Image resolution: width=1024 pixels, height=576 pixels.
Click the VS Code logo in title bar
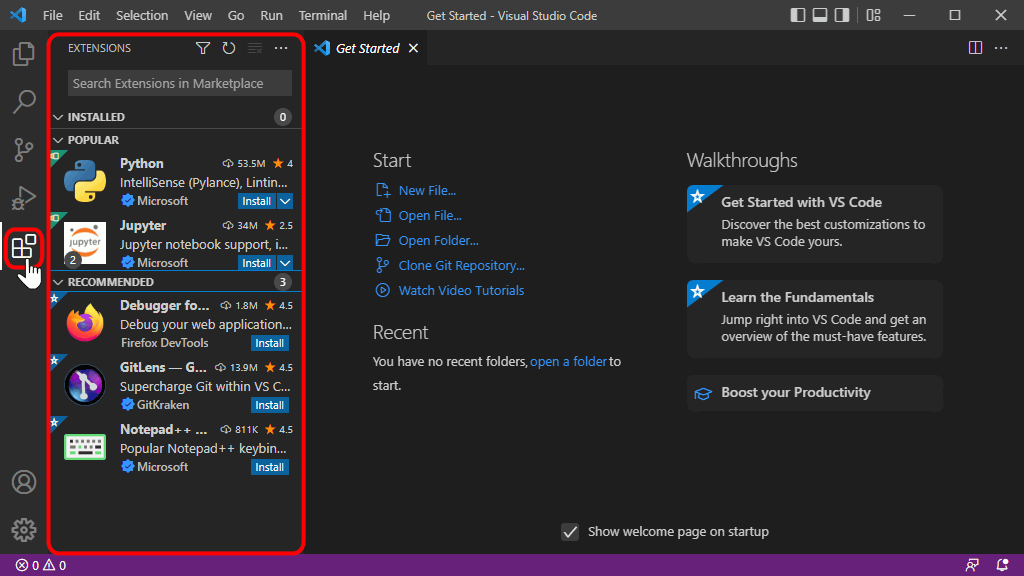click(x=18, y=14)
